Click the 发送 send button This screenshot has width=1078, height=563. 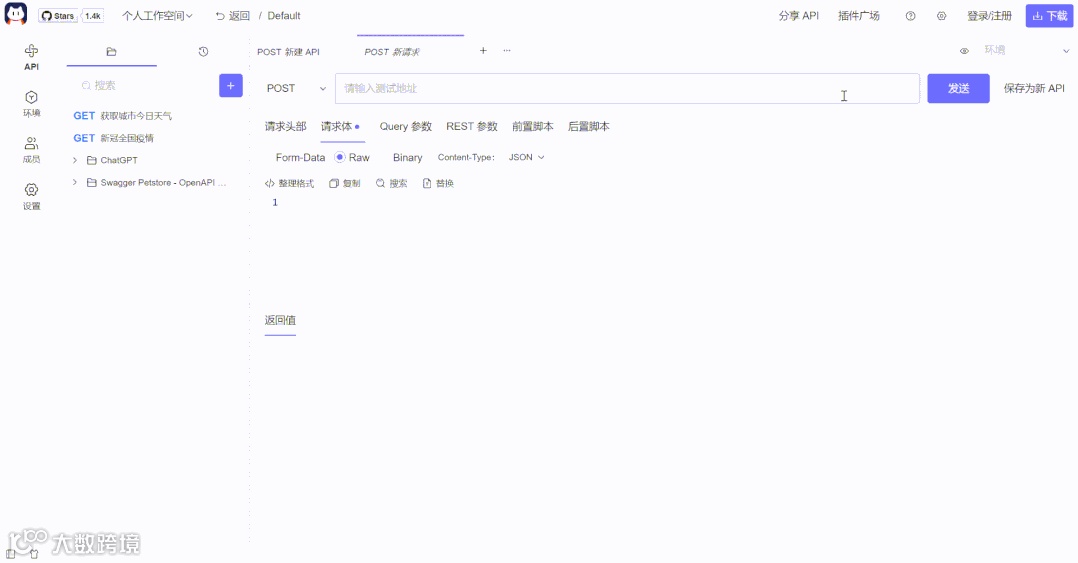958,88
